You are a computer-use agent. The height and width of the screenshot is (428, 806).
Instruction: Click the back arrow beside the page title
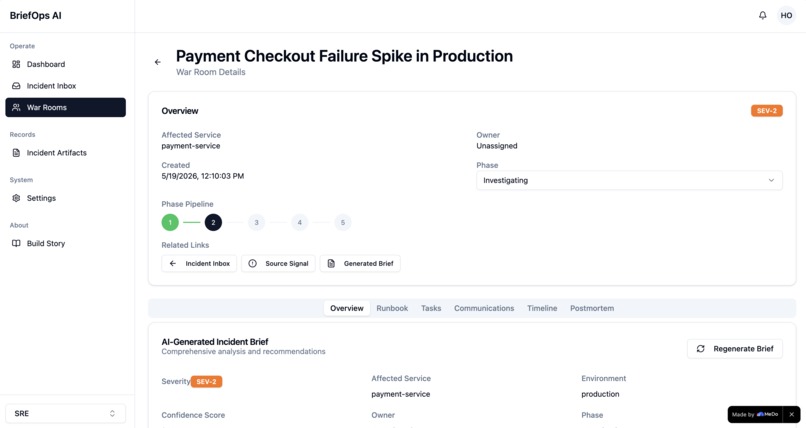(x=158, y=62)
